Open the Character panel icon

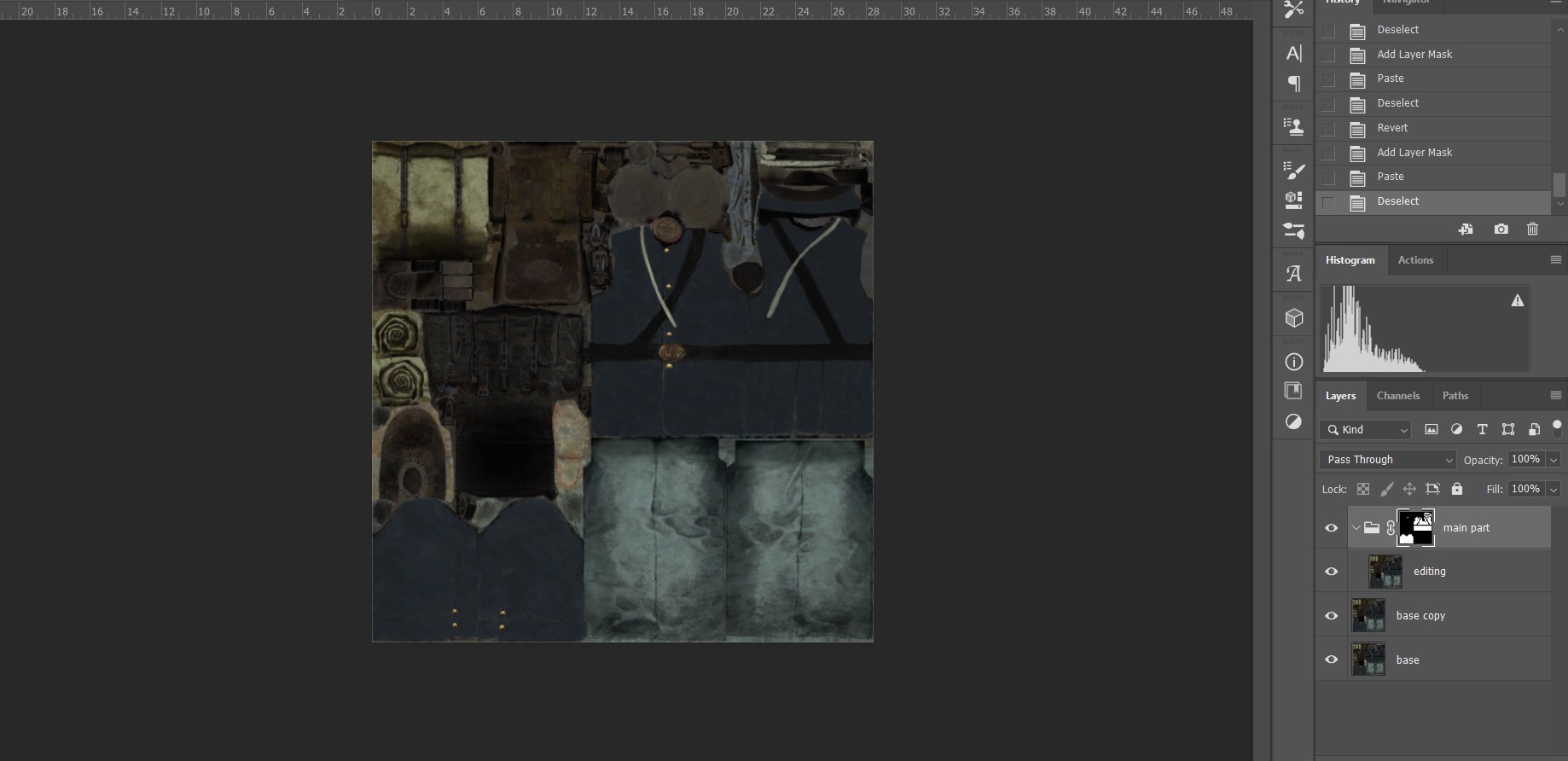pos(1293,53)
